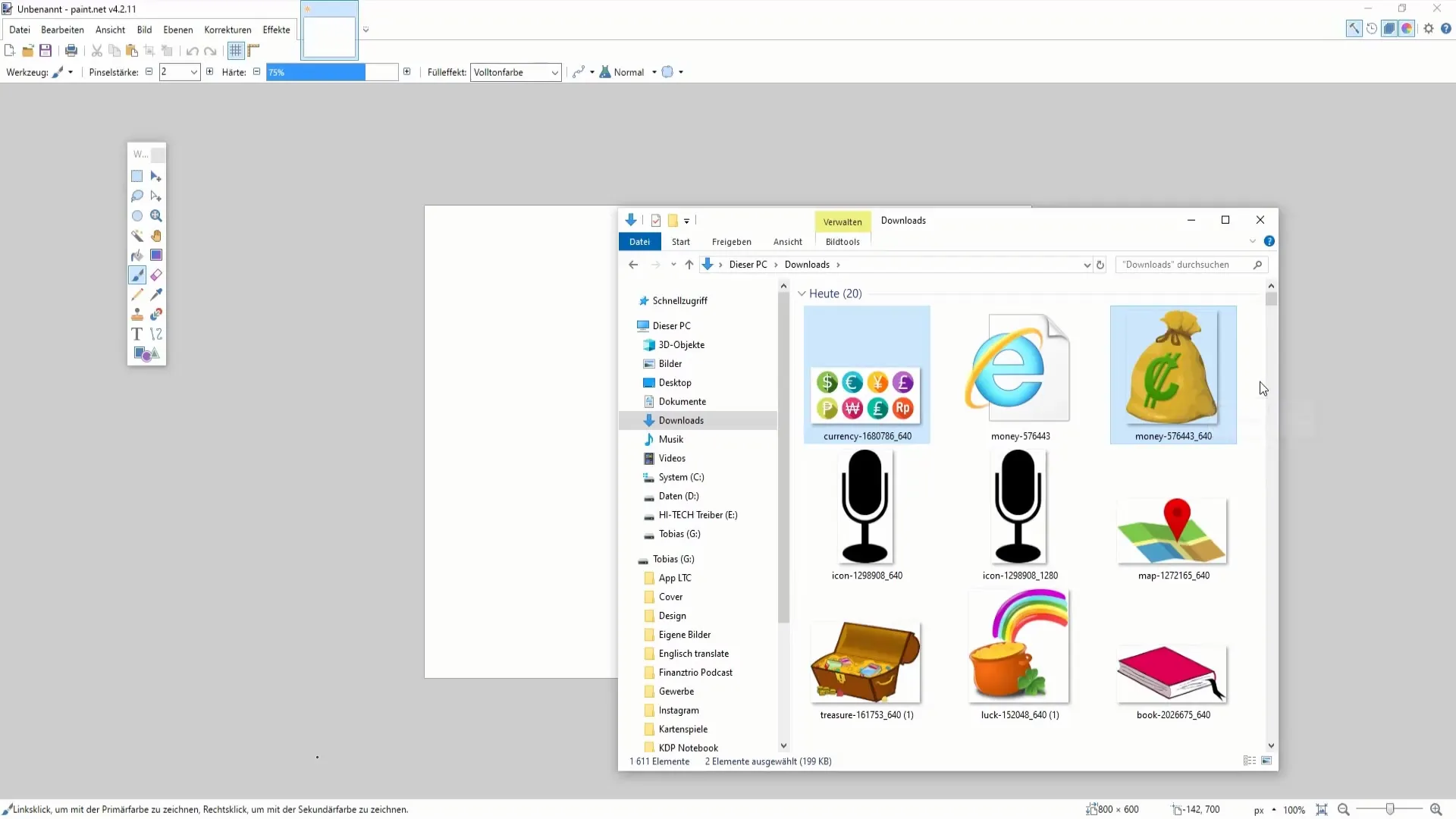Click the Ansicht menu in ribbon
The height and width of the screenshot is (819, 1456).
click(789, 242)
